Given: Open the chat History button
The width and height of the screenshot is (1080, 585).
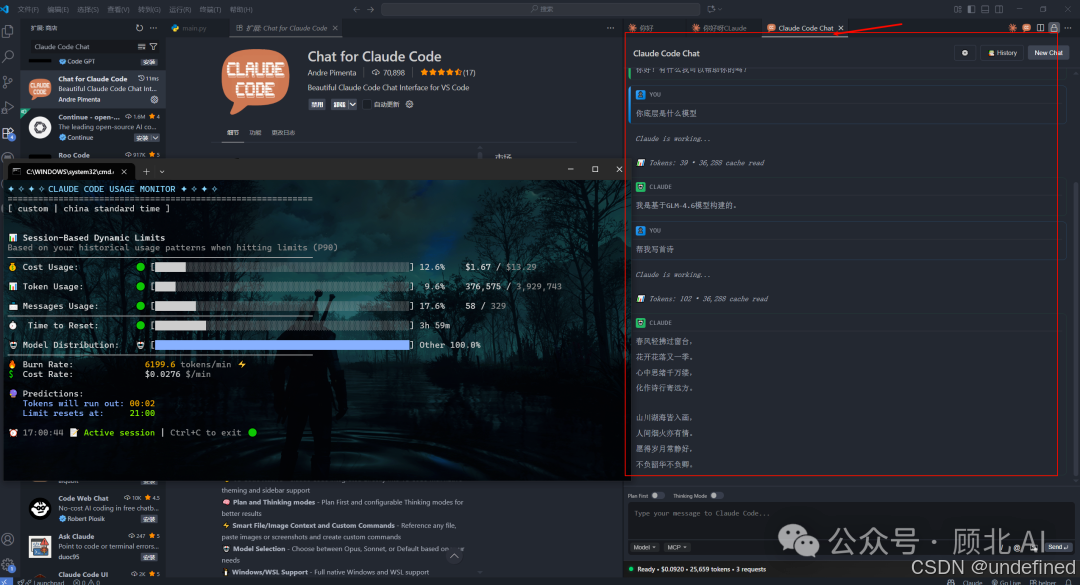Looking at the screenshot, I should coord(1002,53).
